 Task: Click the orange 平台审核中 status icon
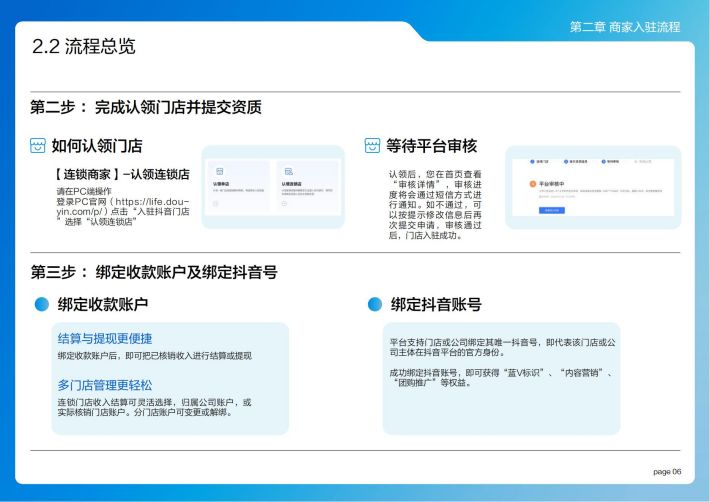coord(533,184)
